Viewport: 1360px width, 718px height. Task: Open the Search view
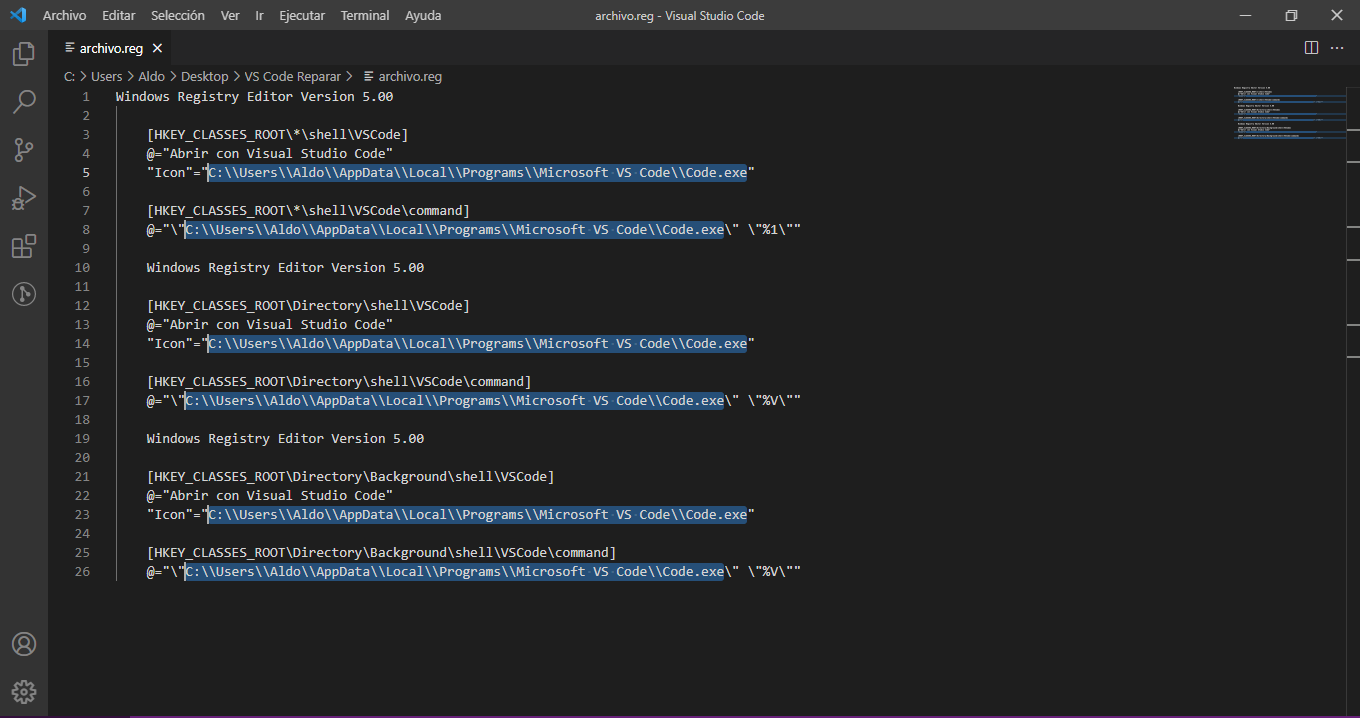coord(23,101)
